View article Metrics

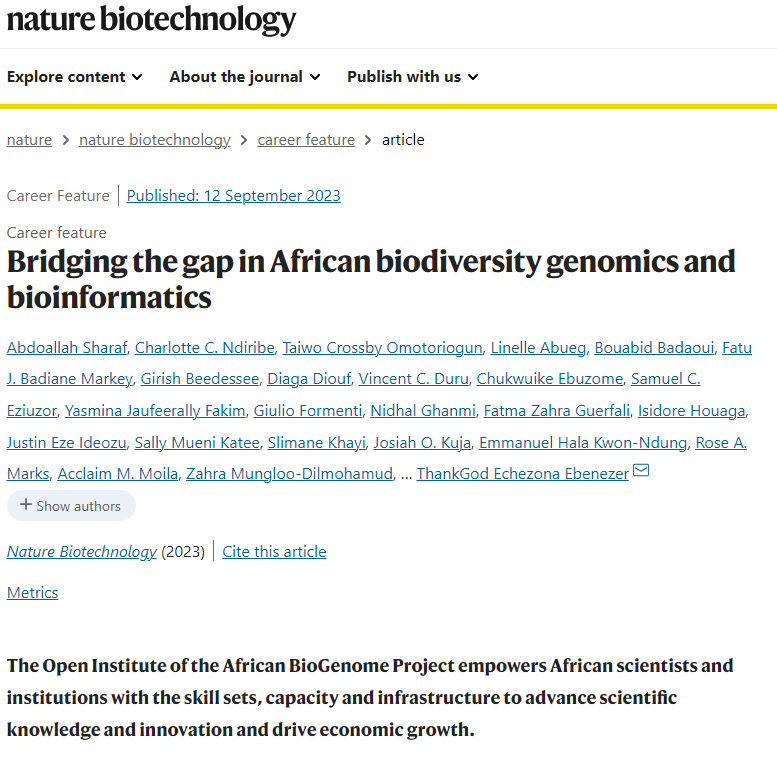coord(32,593)
